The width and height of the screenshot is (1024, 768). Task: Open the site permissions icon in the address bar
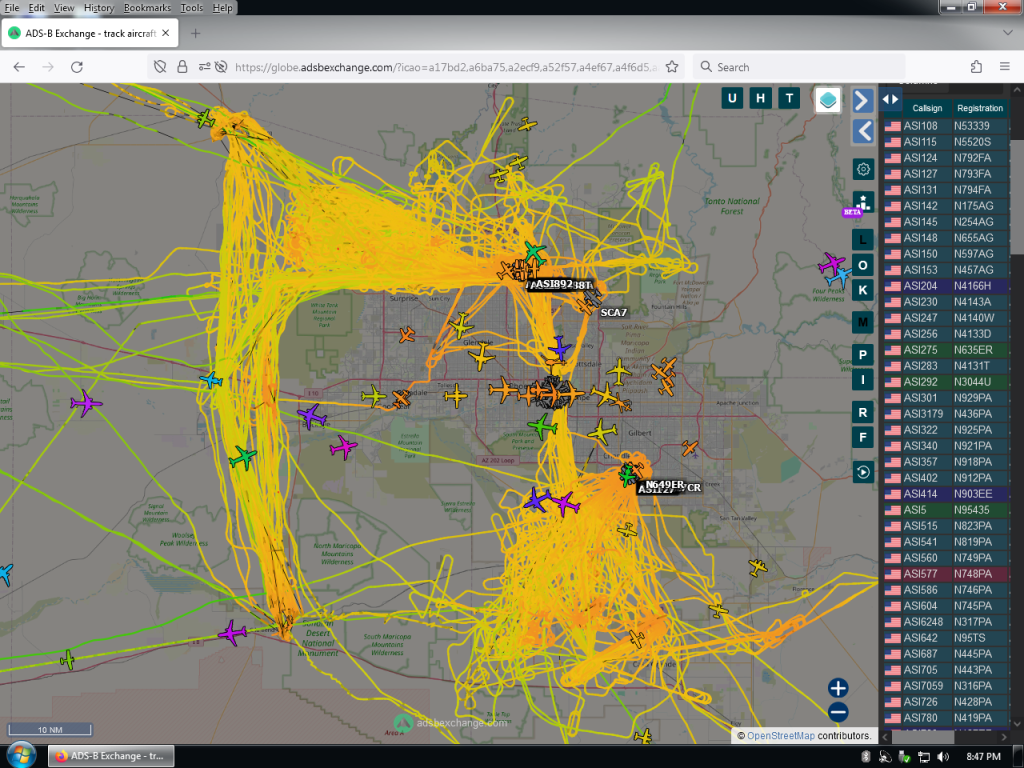coord(204,67)
